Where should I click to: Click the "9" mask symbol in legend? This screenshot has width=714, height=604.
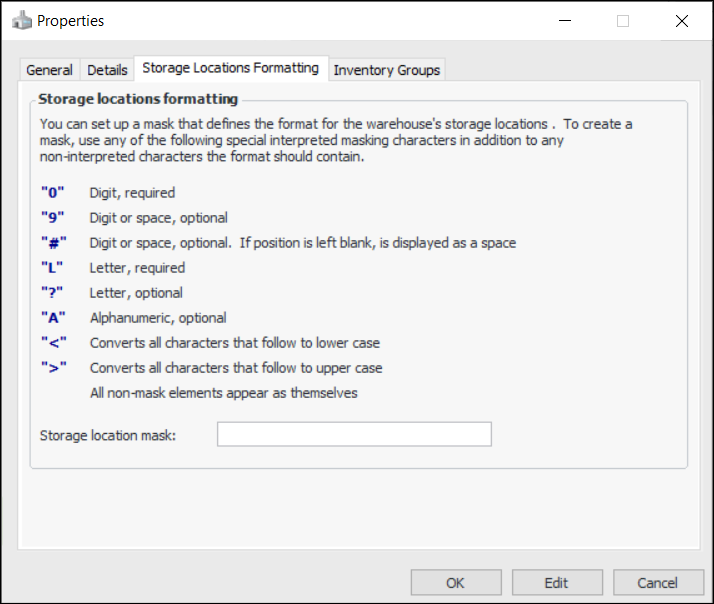coord(53,218)
